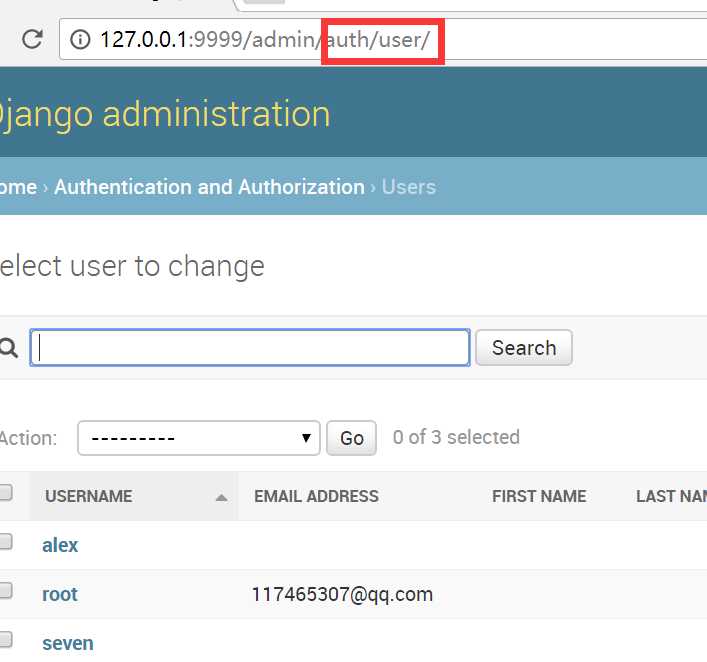This screenshot has width=707, height=662.
Task: Open user alex
Action: tap(60, 545)
